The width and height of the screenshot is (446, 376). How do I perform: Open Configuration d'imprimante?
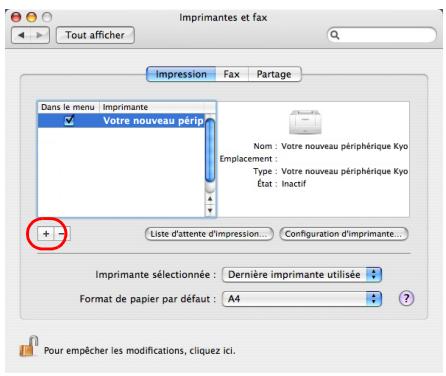click(x=343, y=234)
